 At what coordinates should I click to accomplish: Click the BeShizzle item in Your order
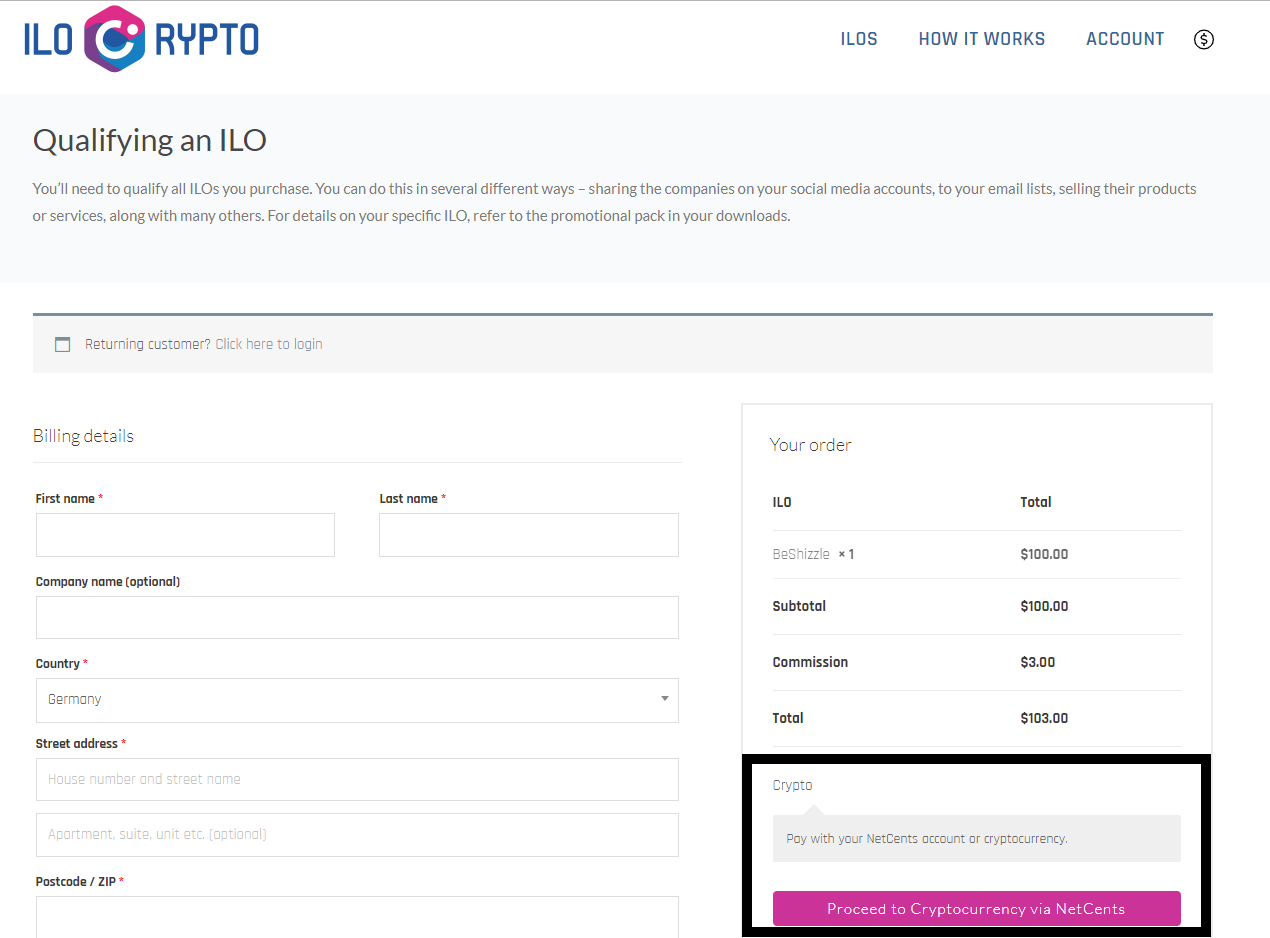pyautogui.click(x=800, y=554)
